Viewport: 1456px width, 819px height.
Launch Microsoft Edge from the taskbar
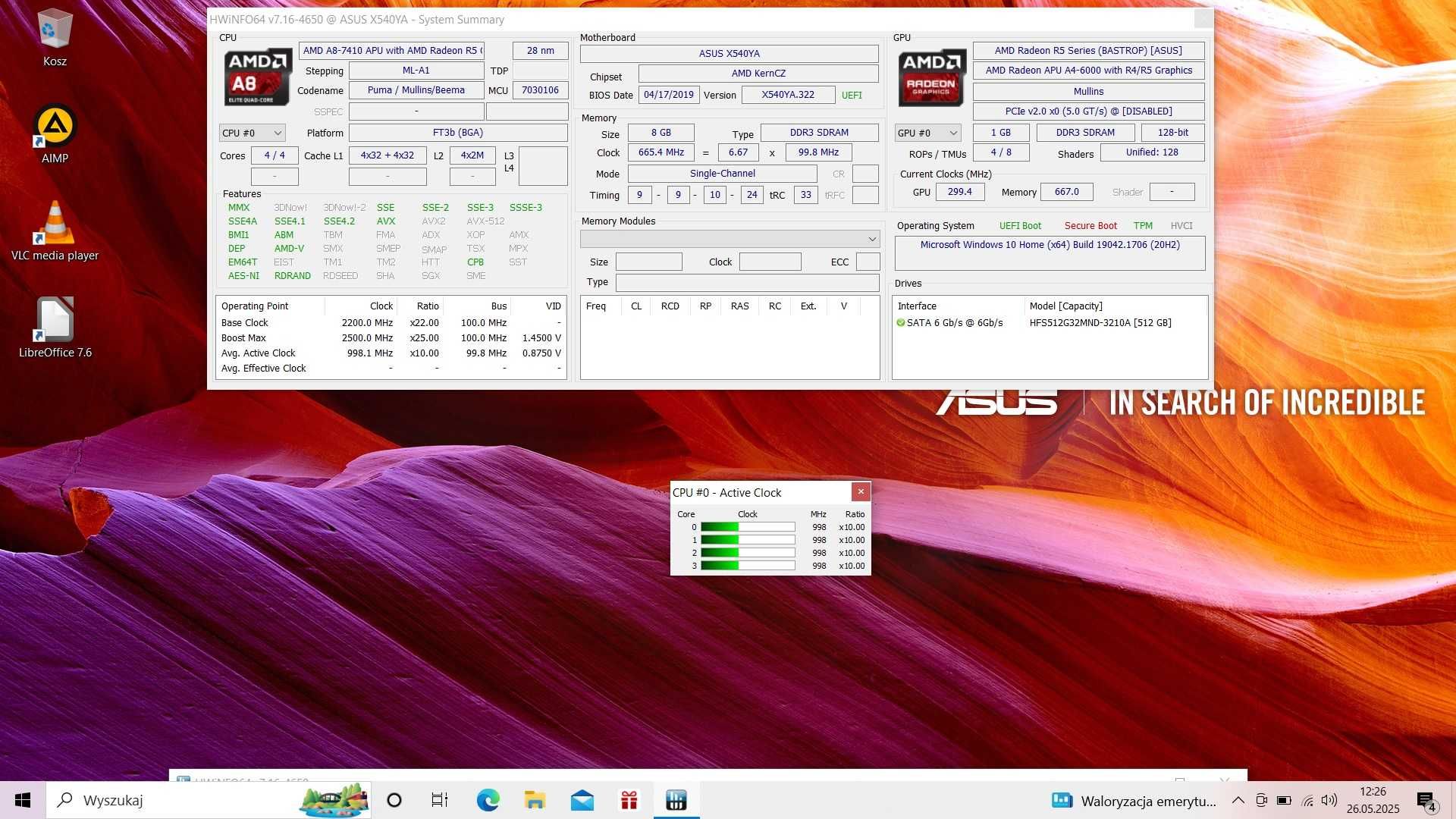click(x=488, y=800)
